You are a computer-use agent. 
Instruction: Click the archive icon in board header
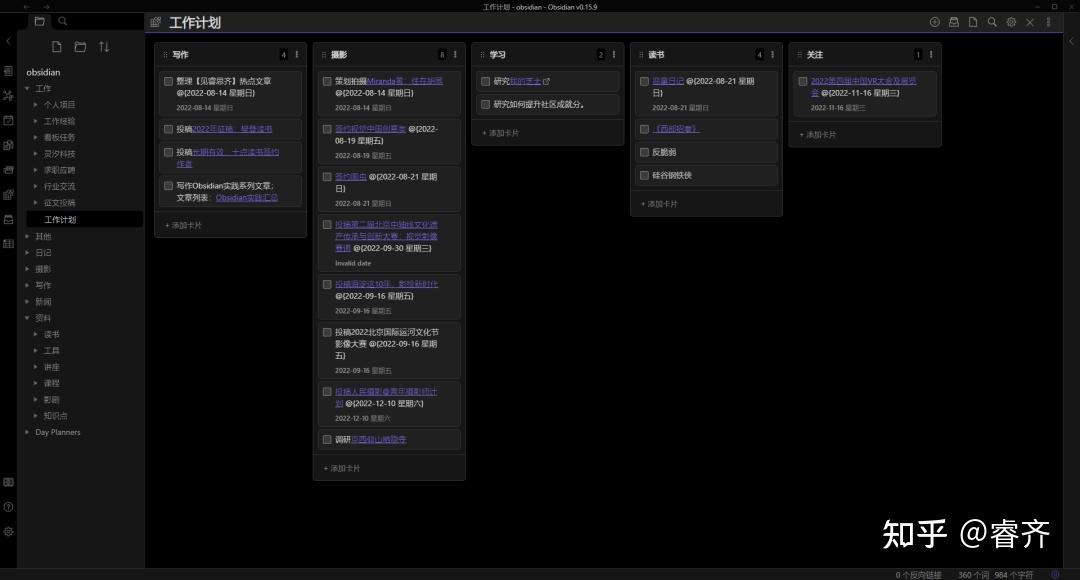[x=954, y=22]
